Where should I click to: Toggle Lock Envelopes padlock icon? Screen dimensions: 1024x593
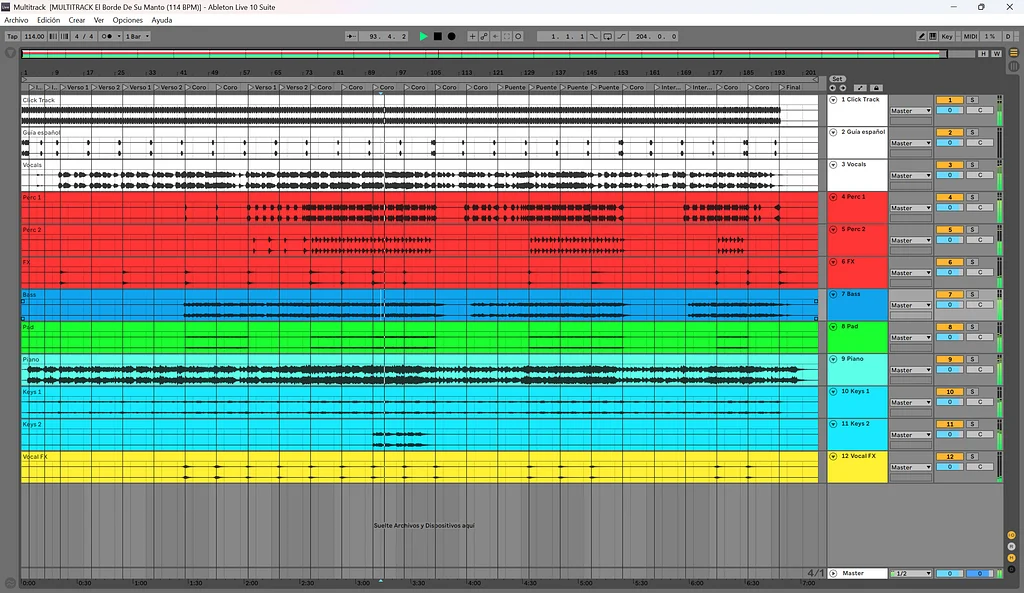[x=876, y=88]
